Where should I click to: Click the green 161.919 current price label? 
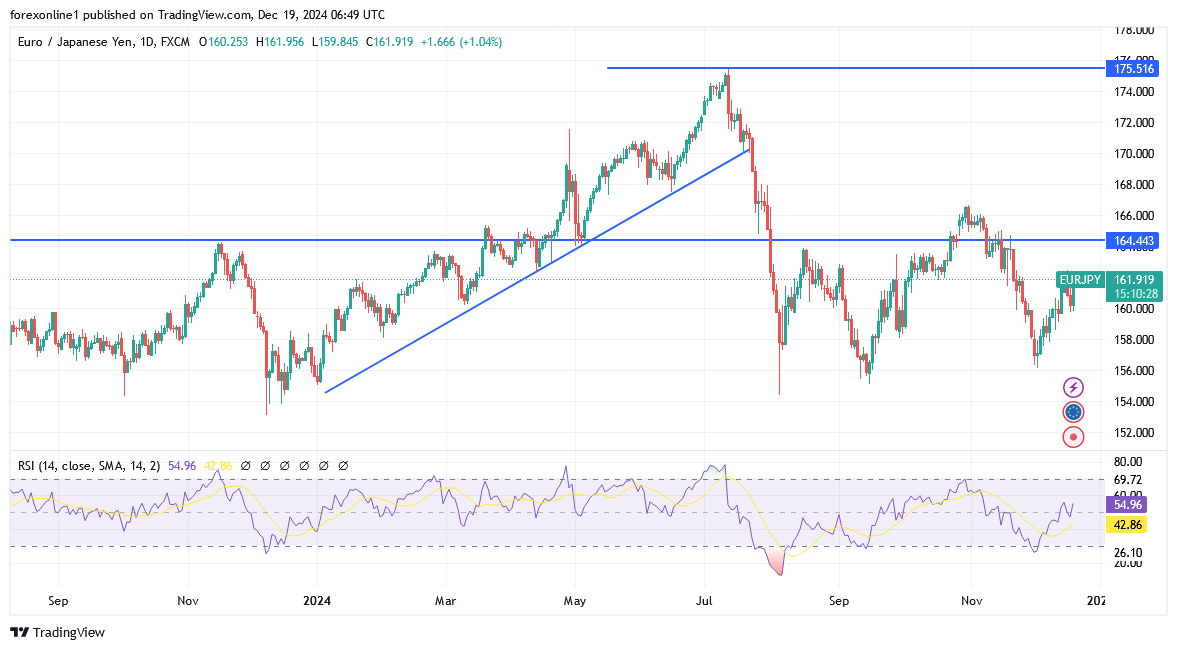pyautogui.click(x=1134, y=280)
